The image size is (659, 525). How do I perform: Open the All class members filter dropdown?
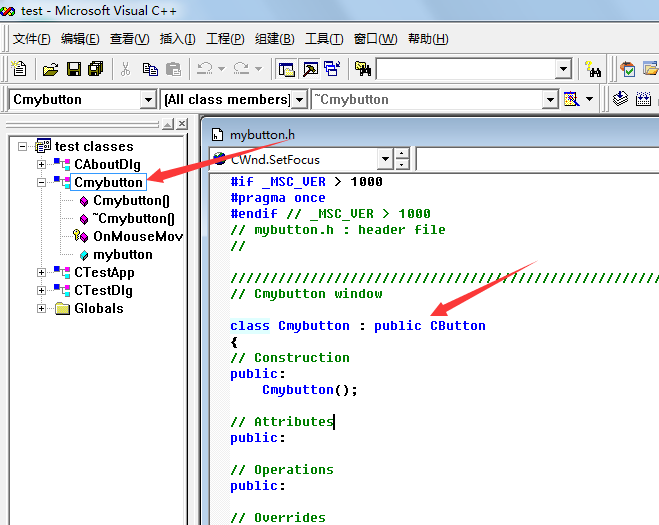coord(299,100)
